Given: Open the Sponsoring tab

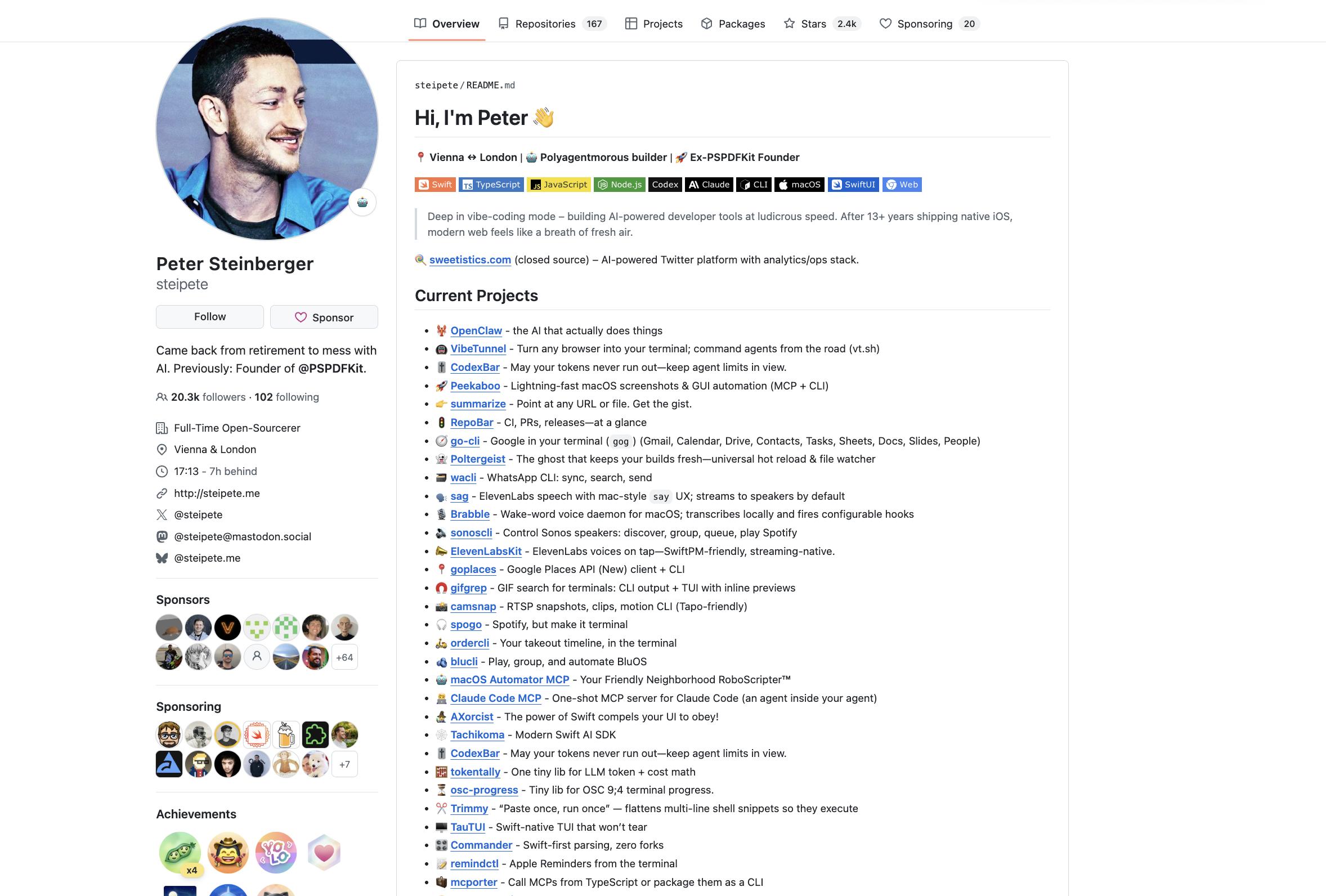Looking at the screenshot, I should click(x=924, y=24).
